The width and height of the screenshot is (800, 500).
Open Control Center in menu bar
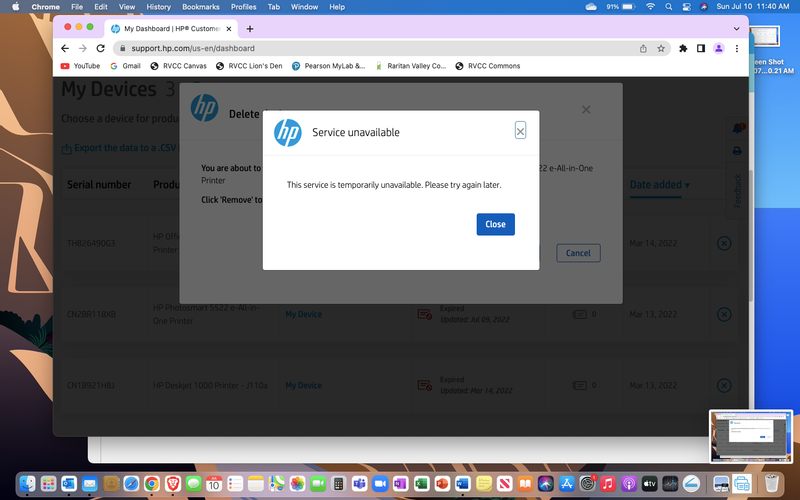point(686,7)
